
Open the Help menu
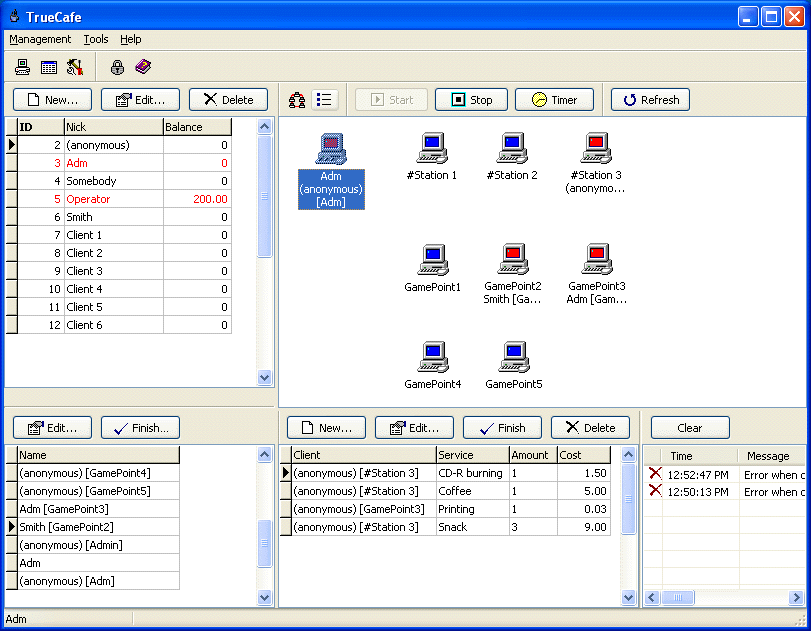coord(130,39)
